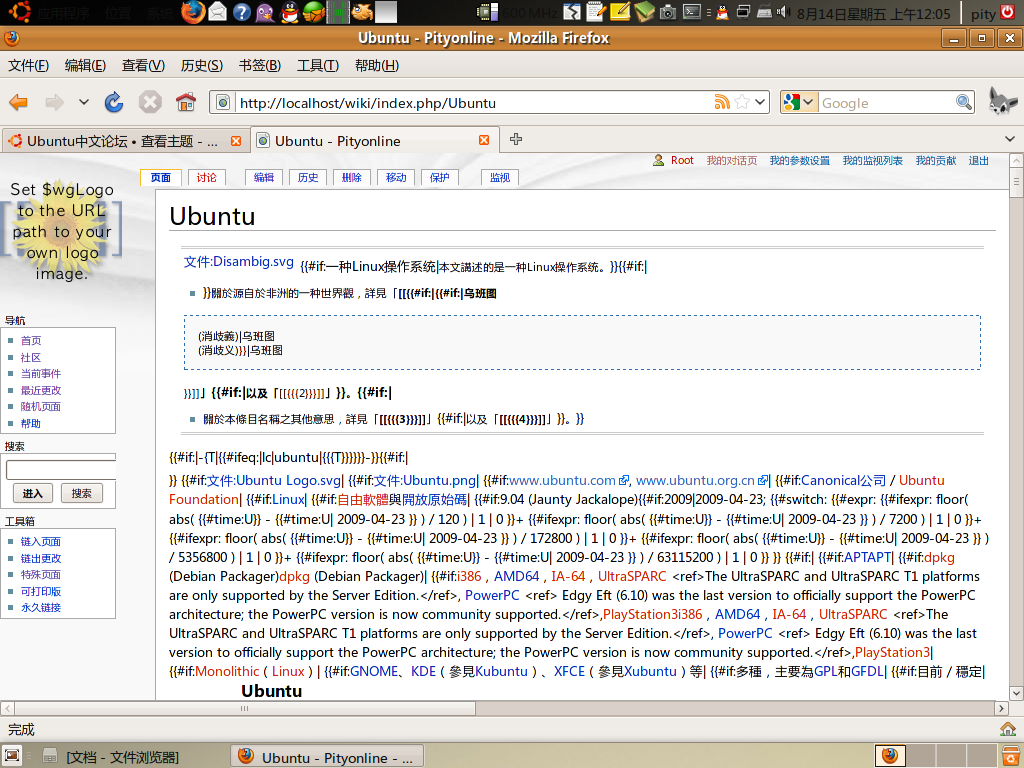Open the blue help question-mark launcher
This screenshot has width=1024, height=768.
pyautogui.click(x=242, y=12)
